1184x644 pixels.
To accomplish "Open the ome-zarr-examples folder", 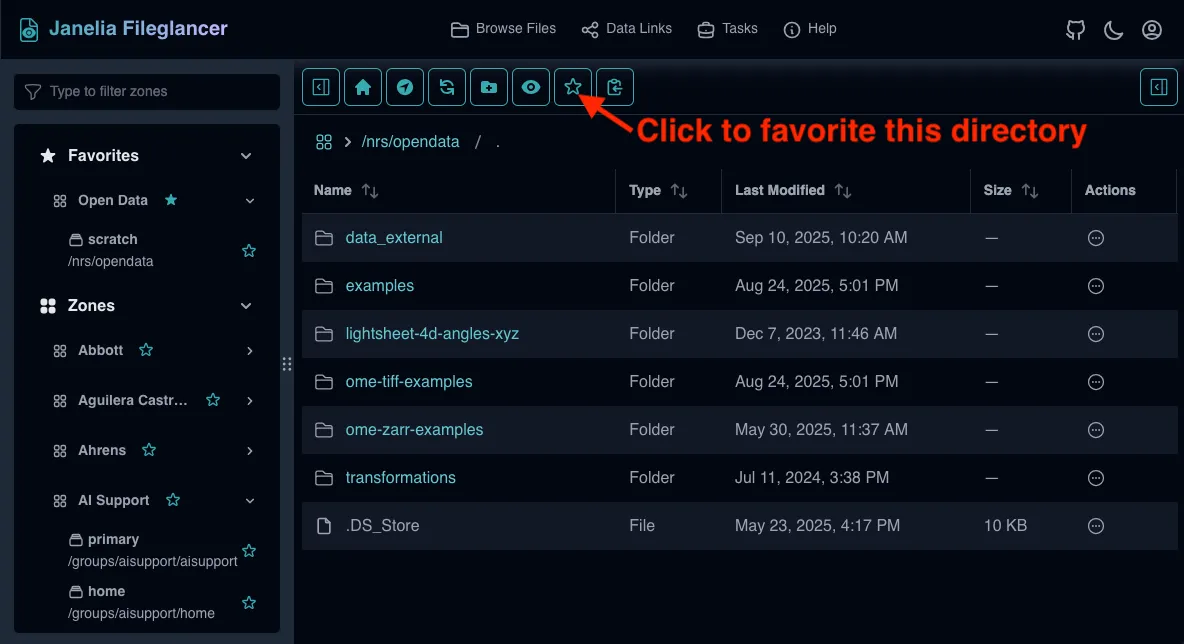I will (414, 430).
